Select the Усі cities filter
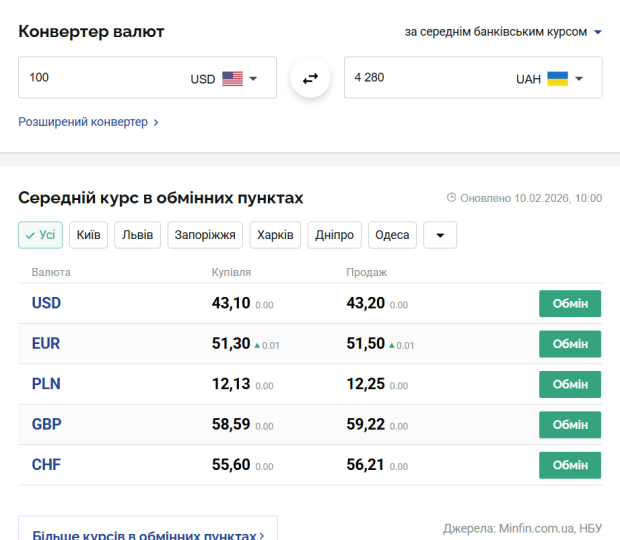The height and width of the screenshot is (540, 620). coord(40,235)
